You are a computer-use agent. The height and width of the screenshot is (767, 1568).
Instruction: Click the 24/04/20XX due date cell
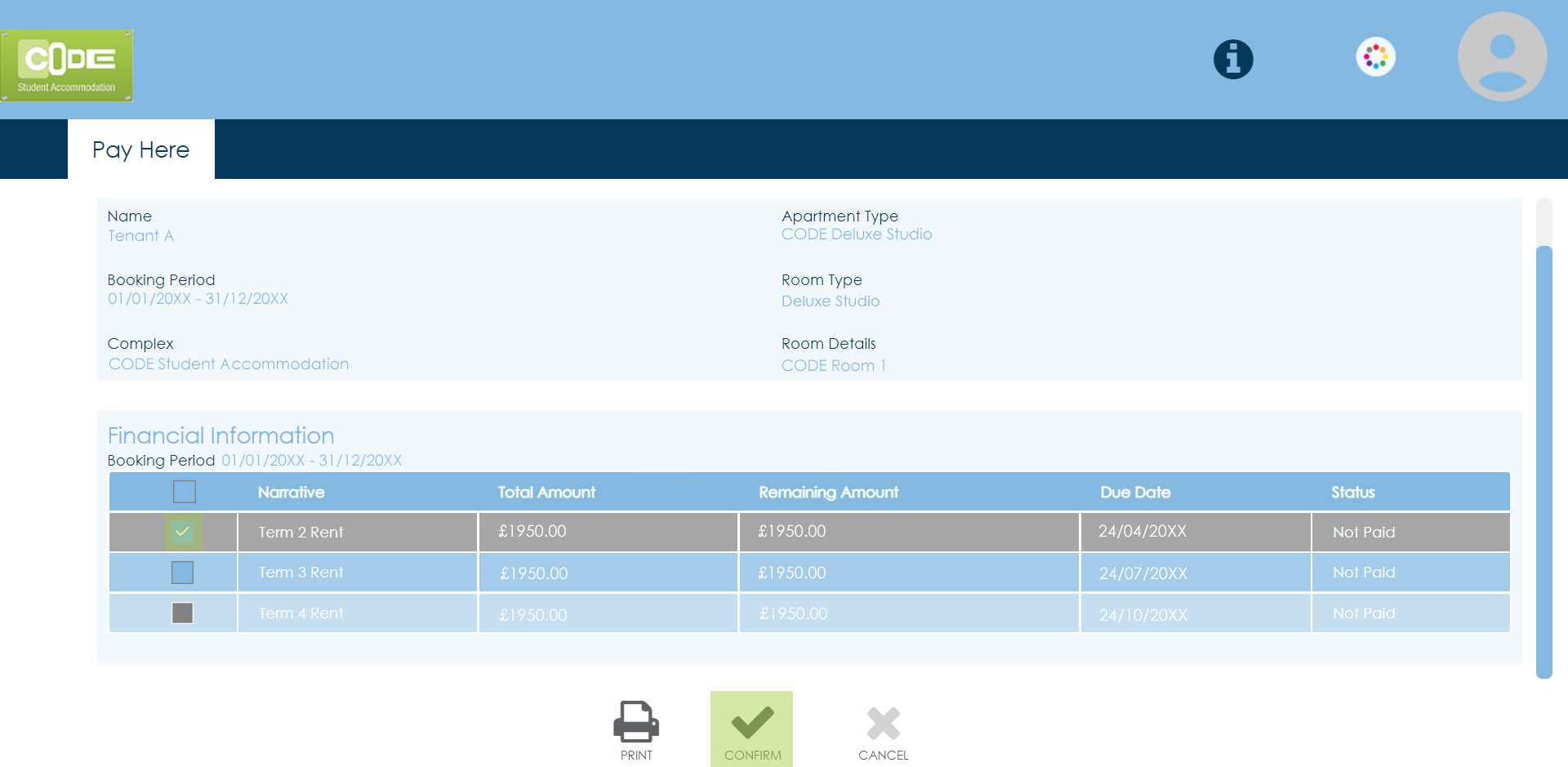click(1196, 532)
